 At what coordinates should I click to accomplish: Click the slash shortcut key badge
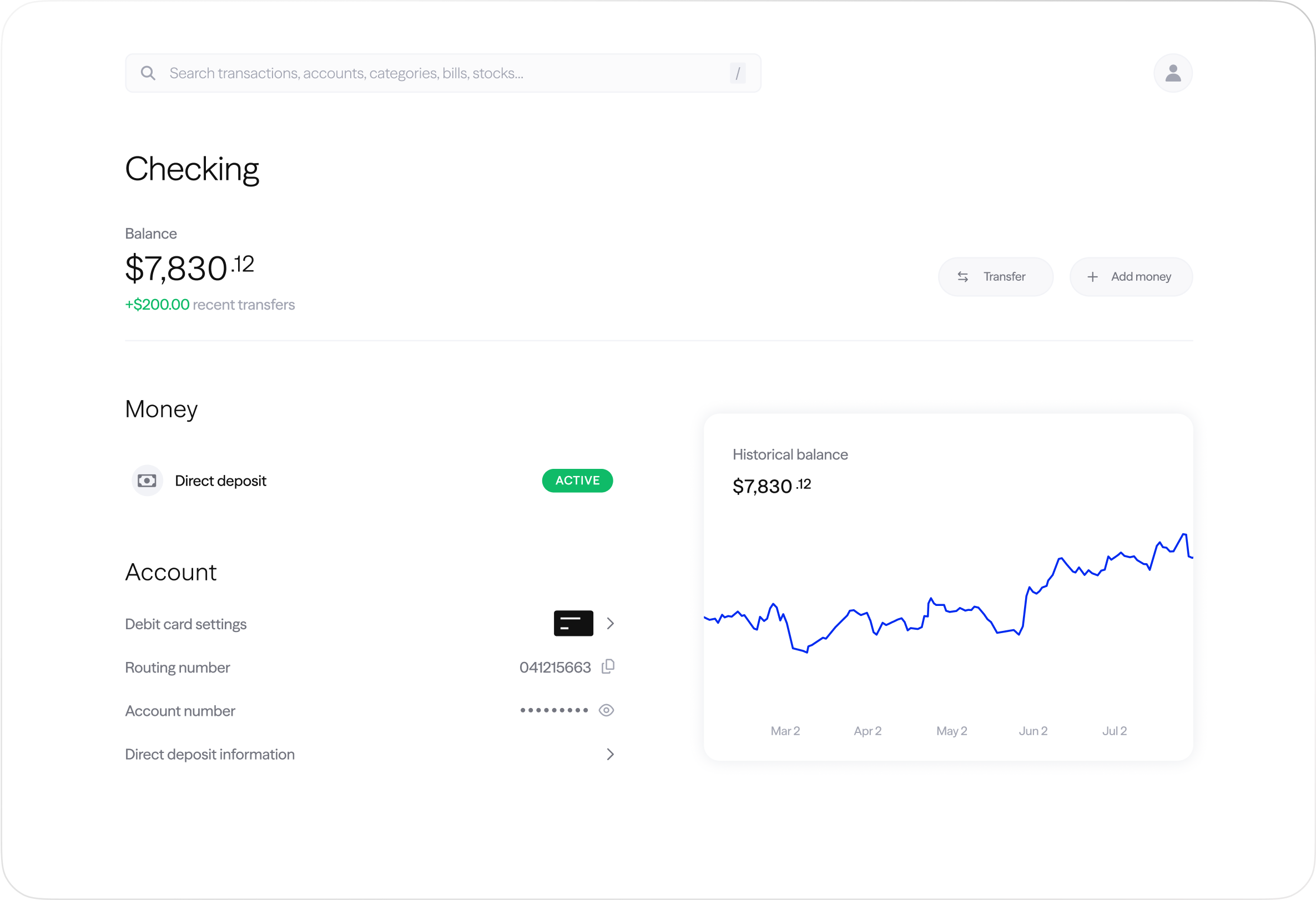(737, 73)
